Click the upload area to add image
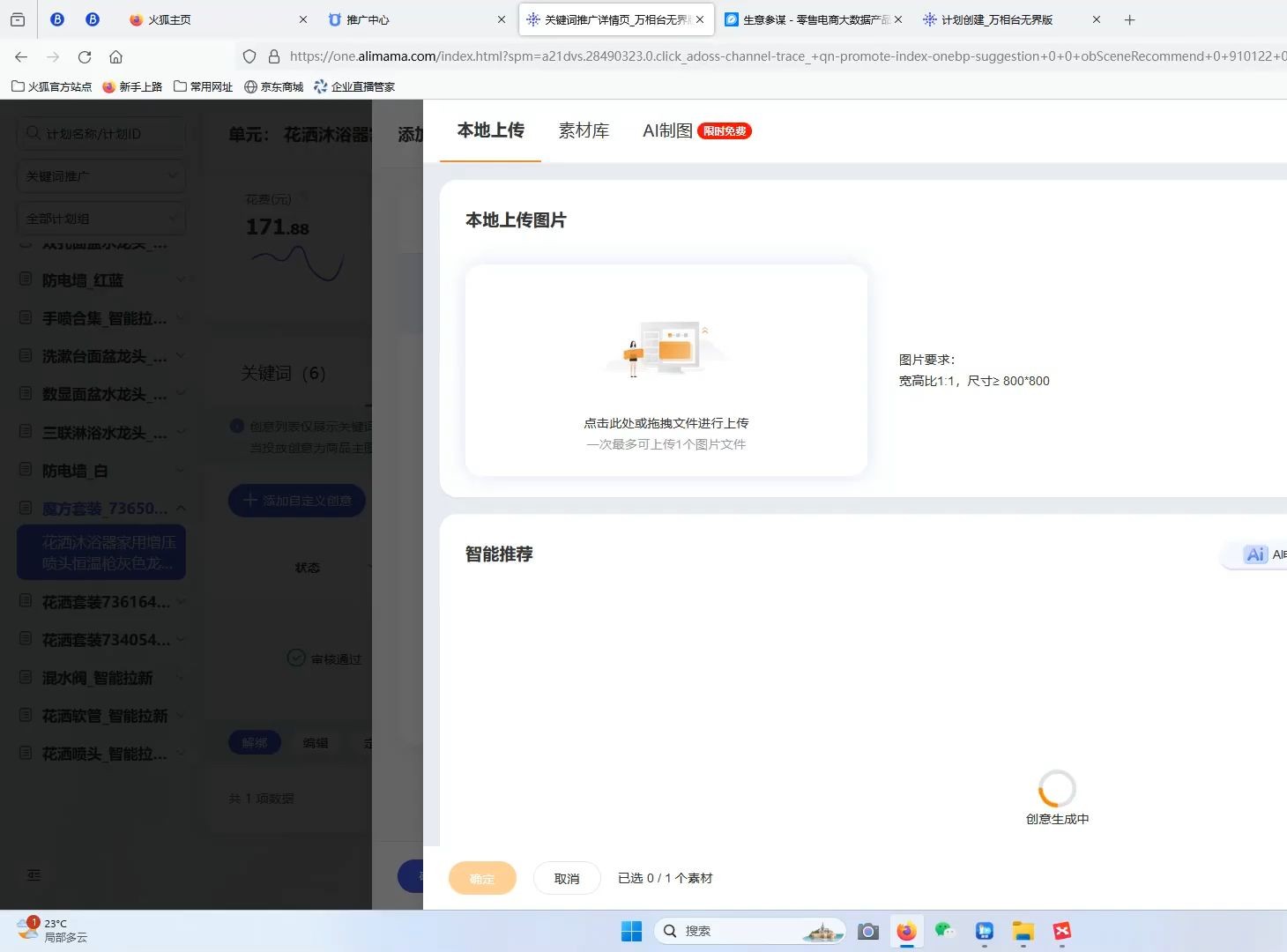Screen dimensions: 1287x952 pos(666,370)
